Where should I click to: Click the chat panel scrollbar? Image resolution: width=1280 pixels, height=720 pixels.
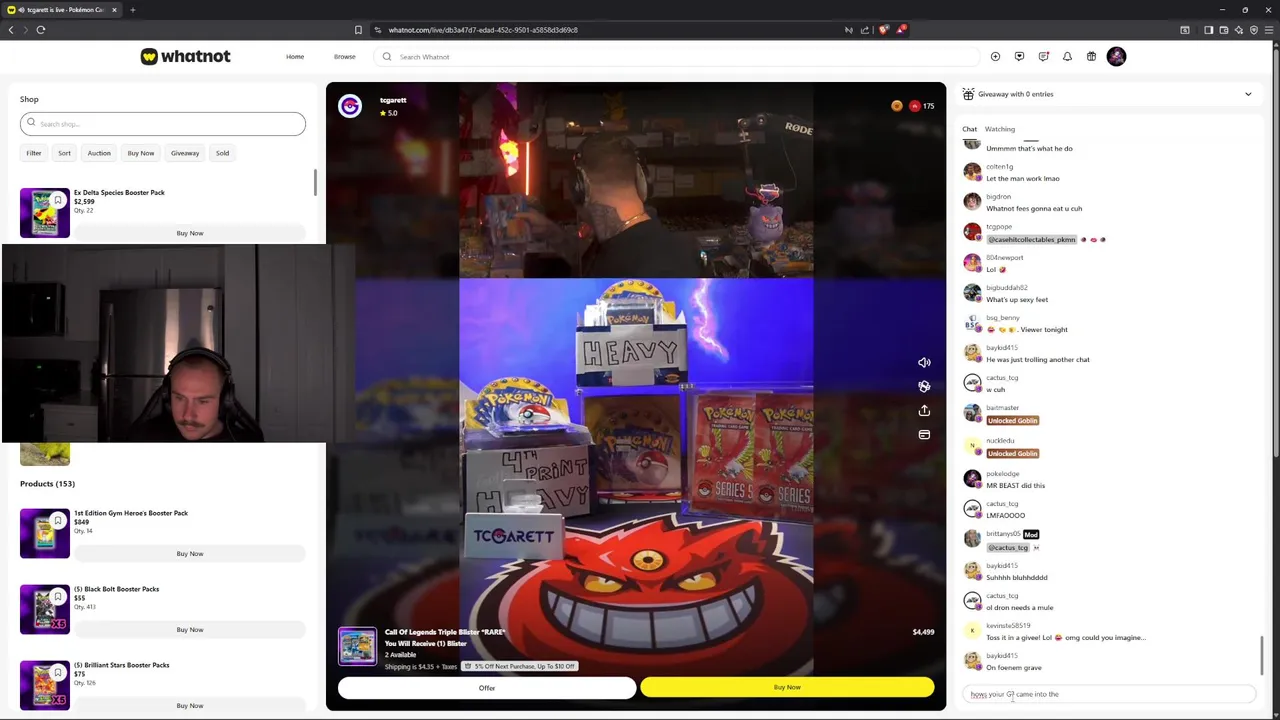pyautogui.click(x=1262, y=656)
